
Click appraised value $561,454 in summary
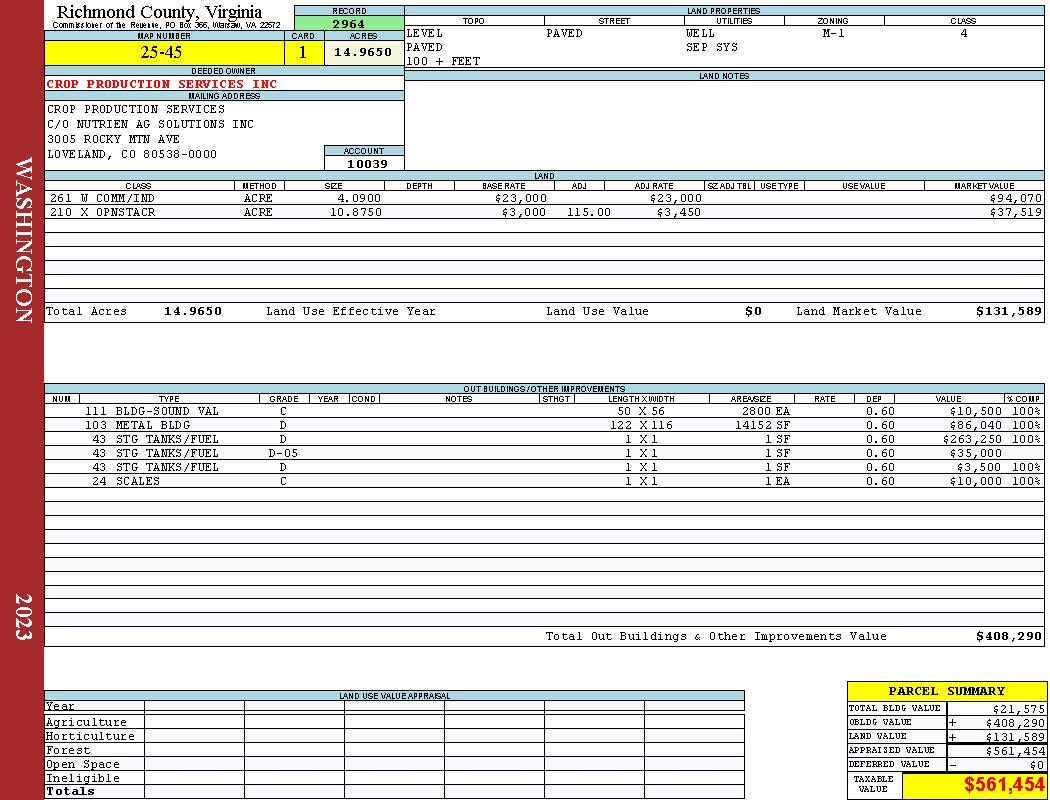tap(1015, 751)
